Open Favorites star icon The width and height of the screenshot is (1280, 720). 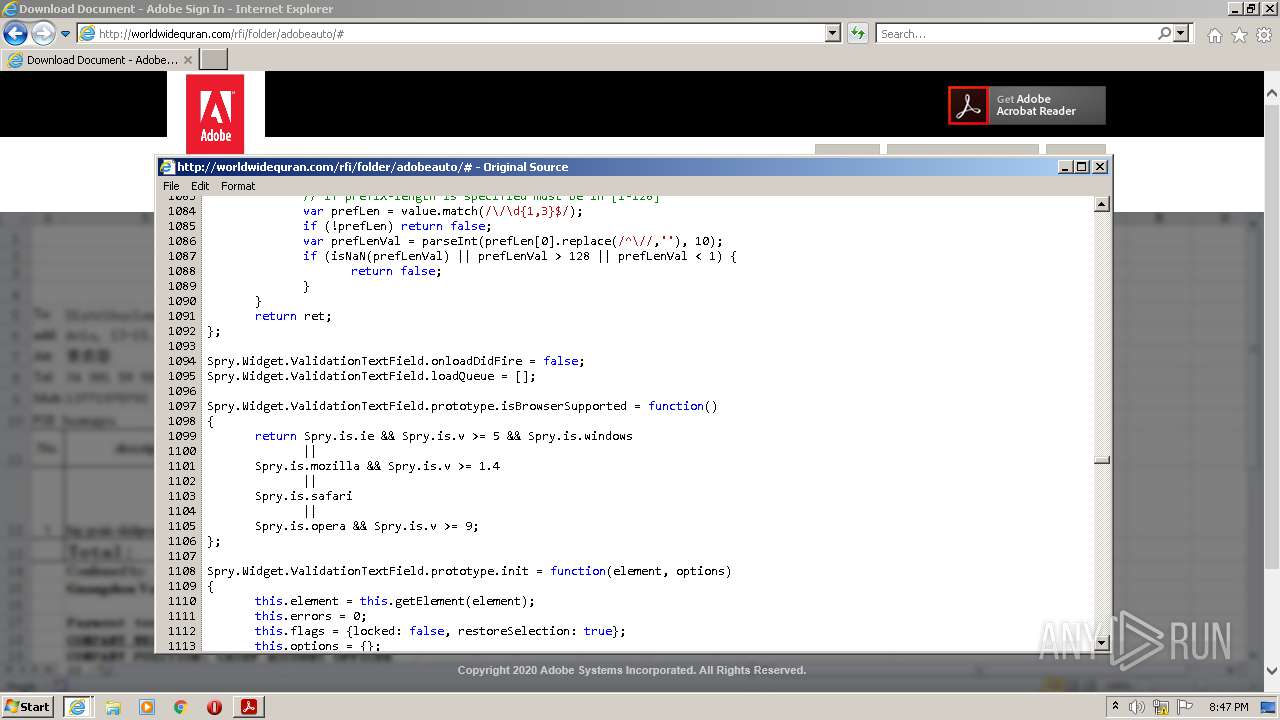click(1239, 35)
